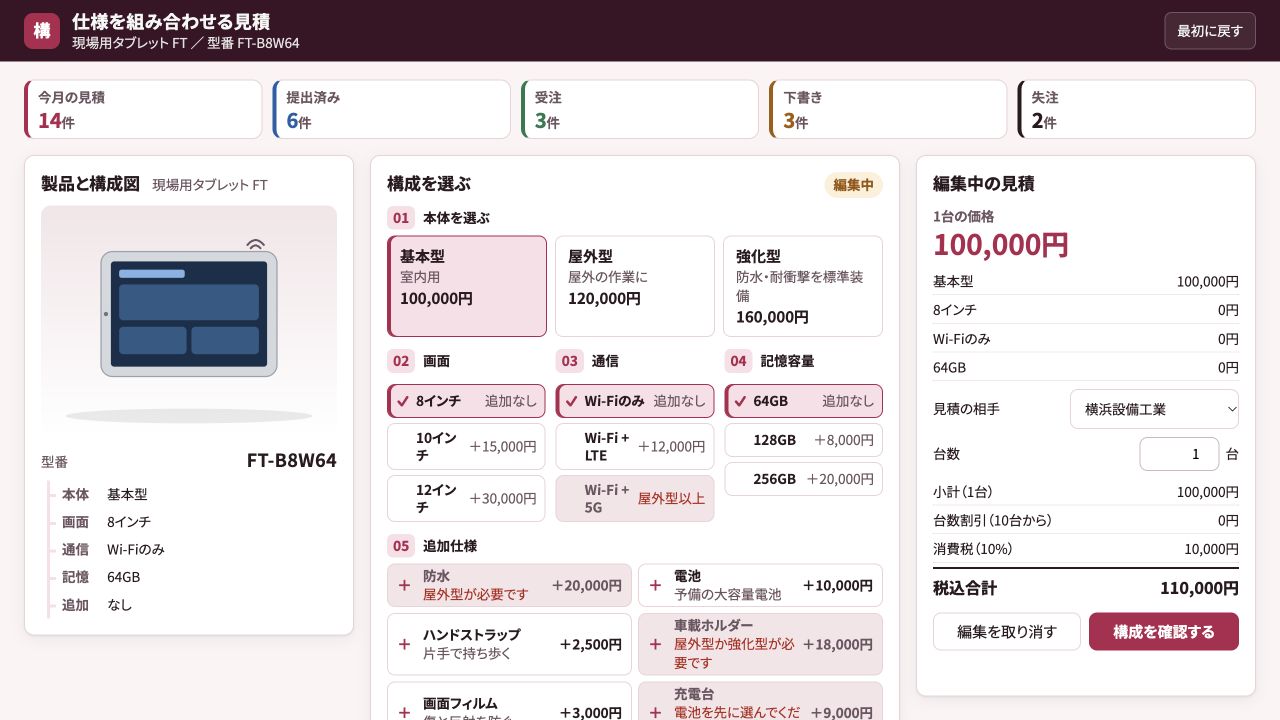
Task: Open the 見積の相手 dropdown
Action: [1154, 409]
